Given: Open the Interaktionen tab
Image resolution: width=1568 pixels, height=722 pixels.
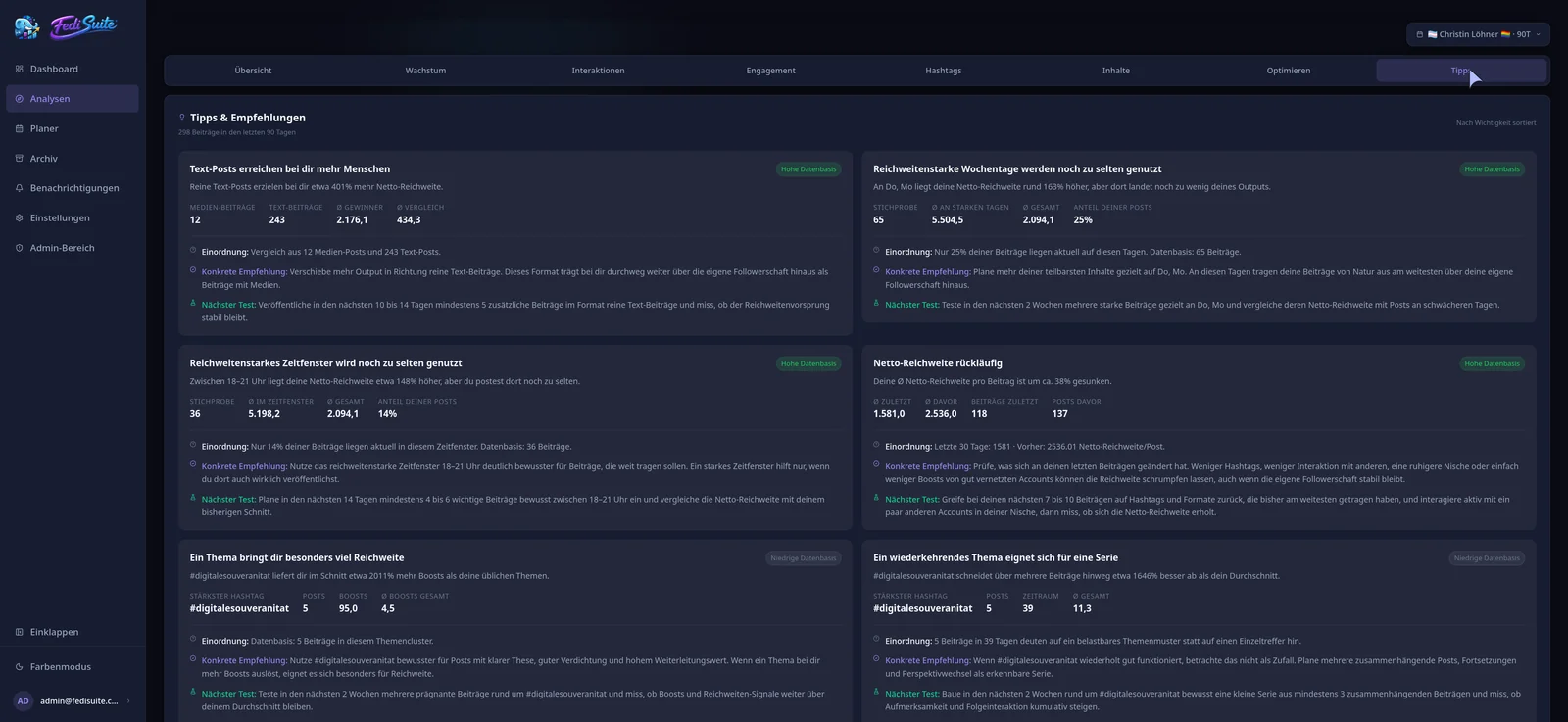Looking at the screenshot, I should point(598,71).
